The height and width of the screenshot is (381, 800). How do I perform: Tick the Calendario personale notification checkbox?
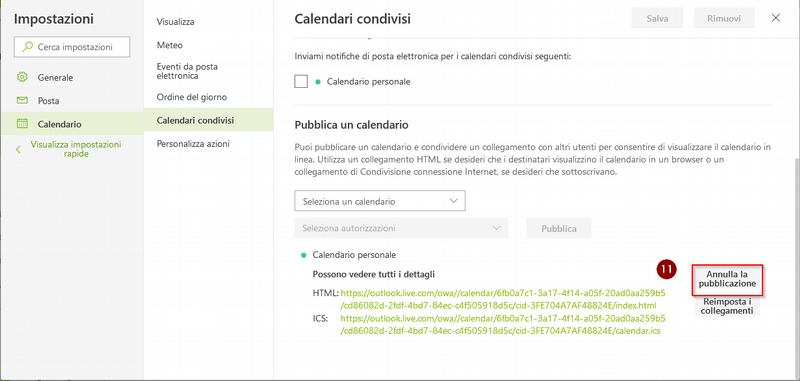point(301,82)
